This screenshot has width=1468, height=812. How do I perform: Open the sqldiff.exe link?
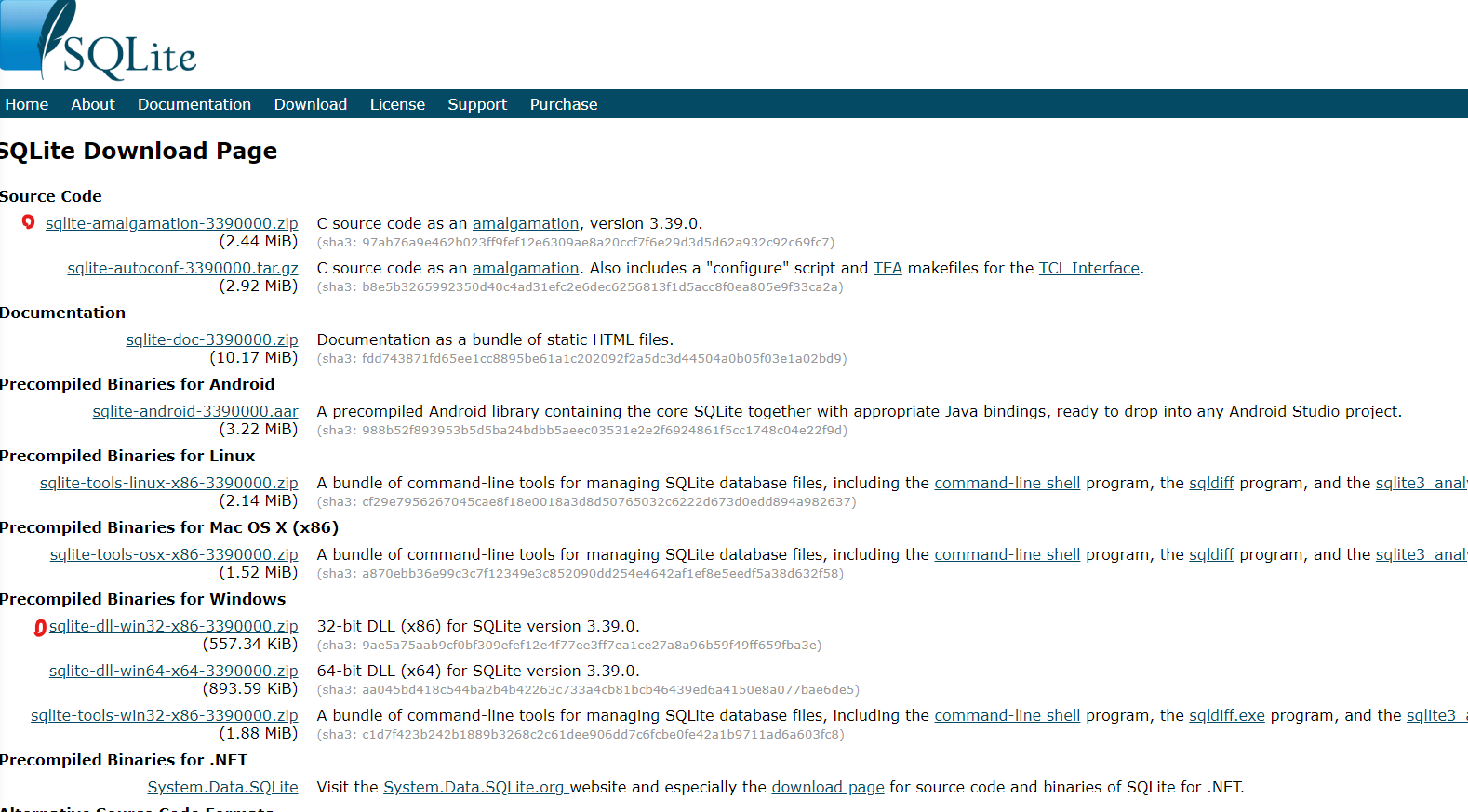click(1227, 715)
